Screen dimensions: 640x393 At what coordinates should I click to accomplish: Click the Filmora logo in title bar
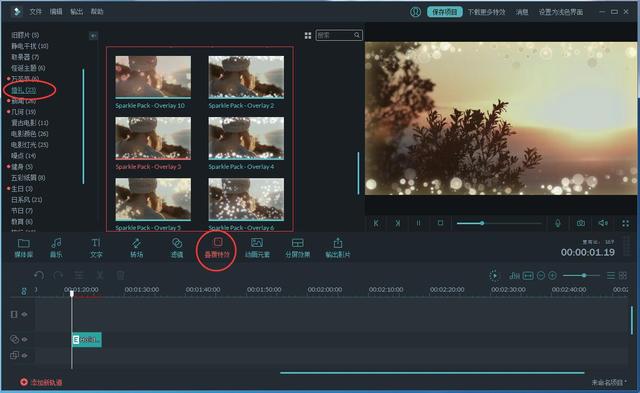(17, 12)
